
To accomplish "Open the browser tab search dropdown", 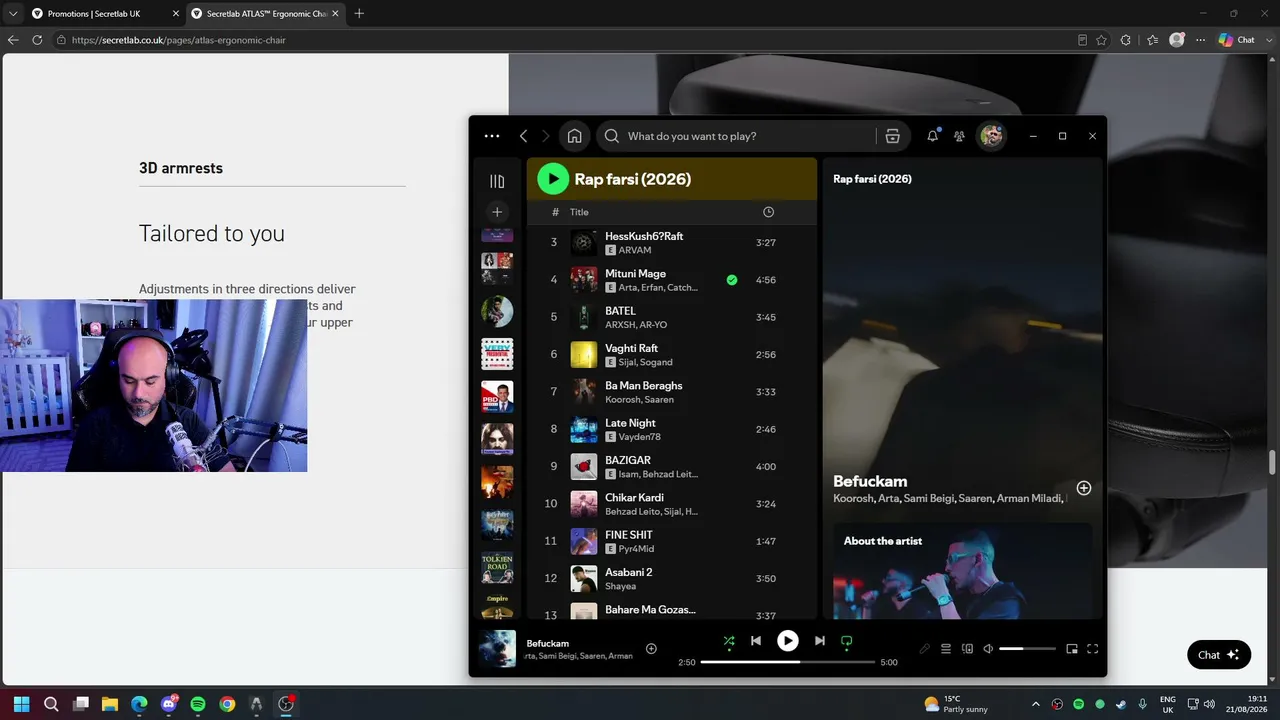I will tap(13, 14).
